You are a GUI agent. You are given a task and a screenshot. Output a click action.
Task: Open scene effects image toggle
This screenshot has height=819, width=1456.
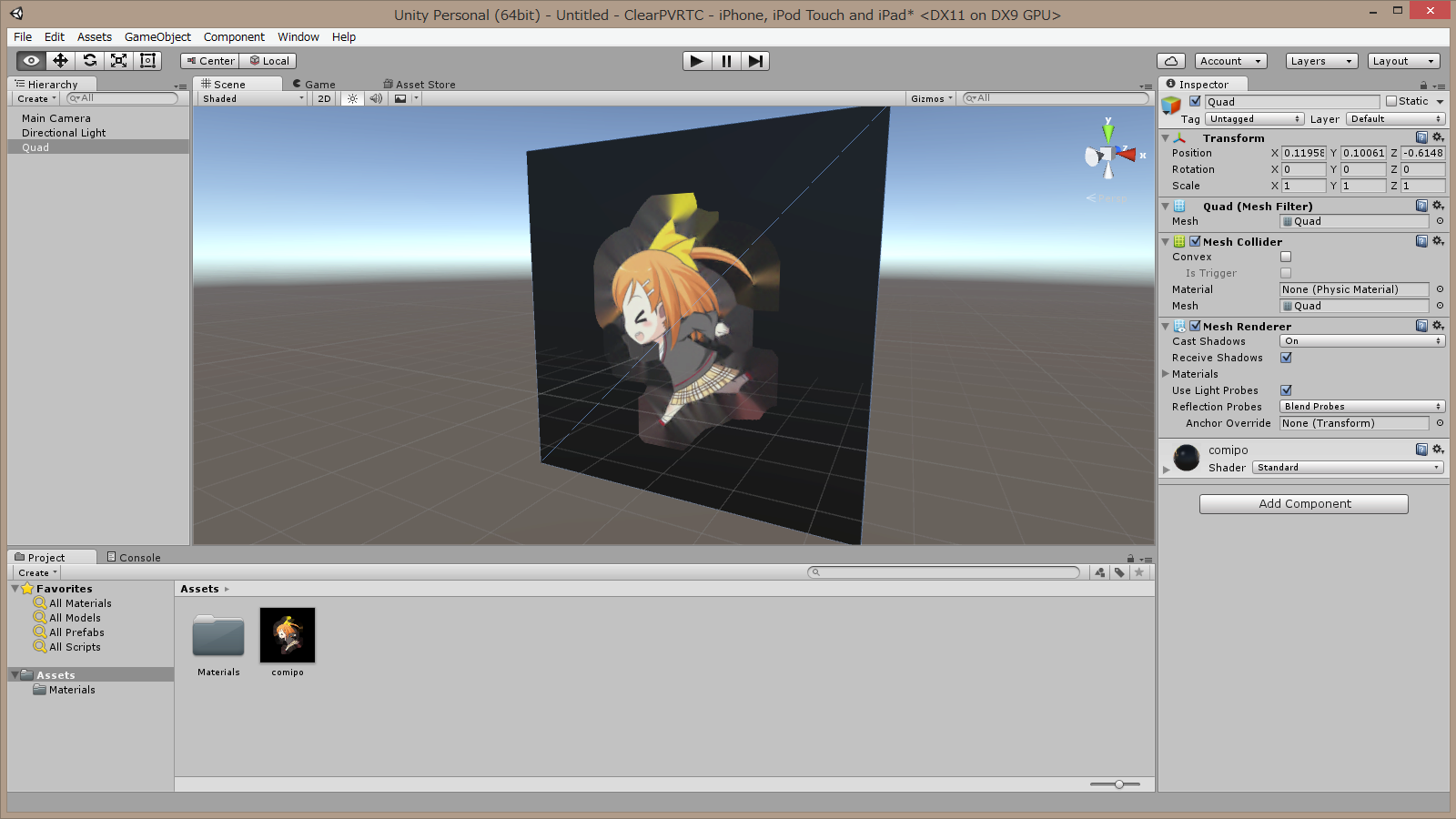coord(400,98)
